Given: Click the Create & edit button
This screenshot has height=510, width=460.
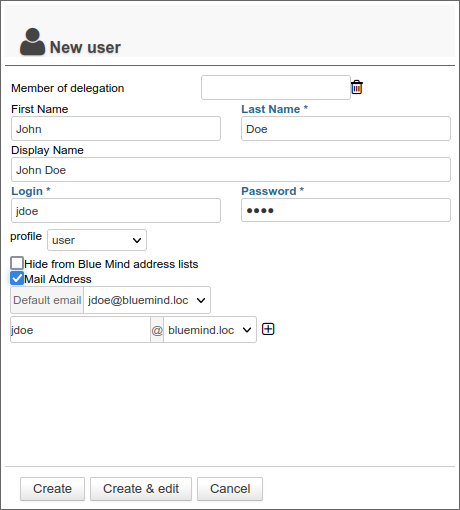Looking at the screenshot, I should tap(141, 489).
